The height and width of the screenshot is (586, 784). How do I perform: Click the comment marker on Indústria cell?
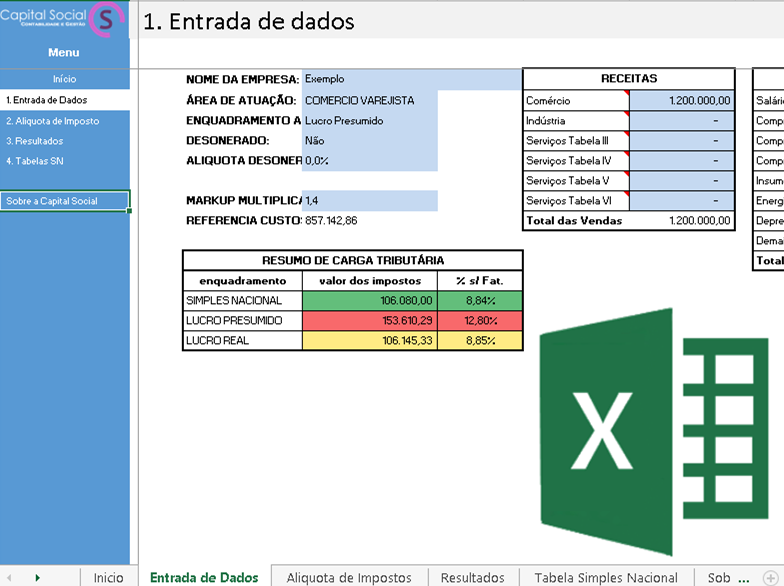click(x=627, y=114)
